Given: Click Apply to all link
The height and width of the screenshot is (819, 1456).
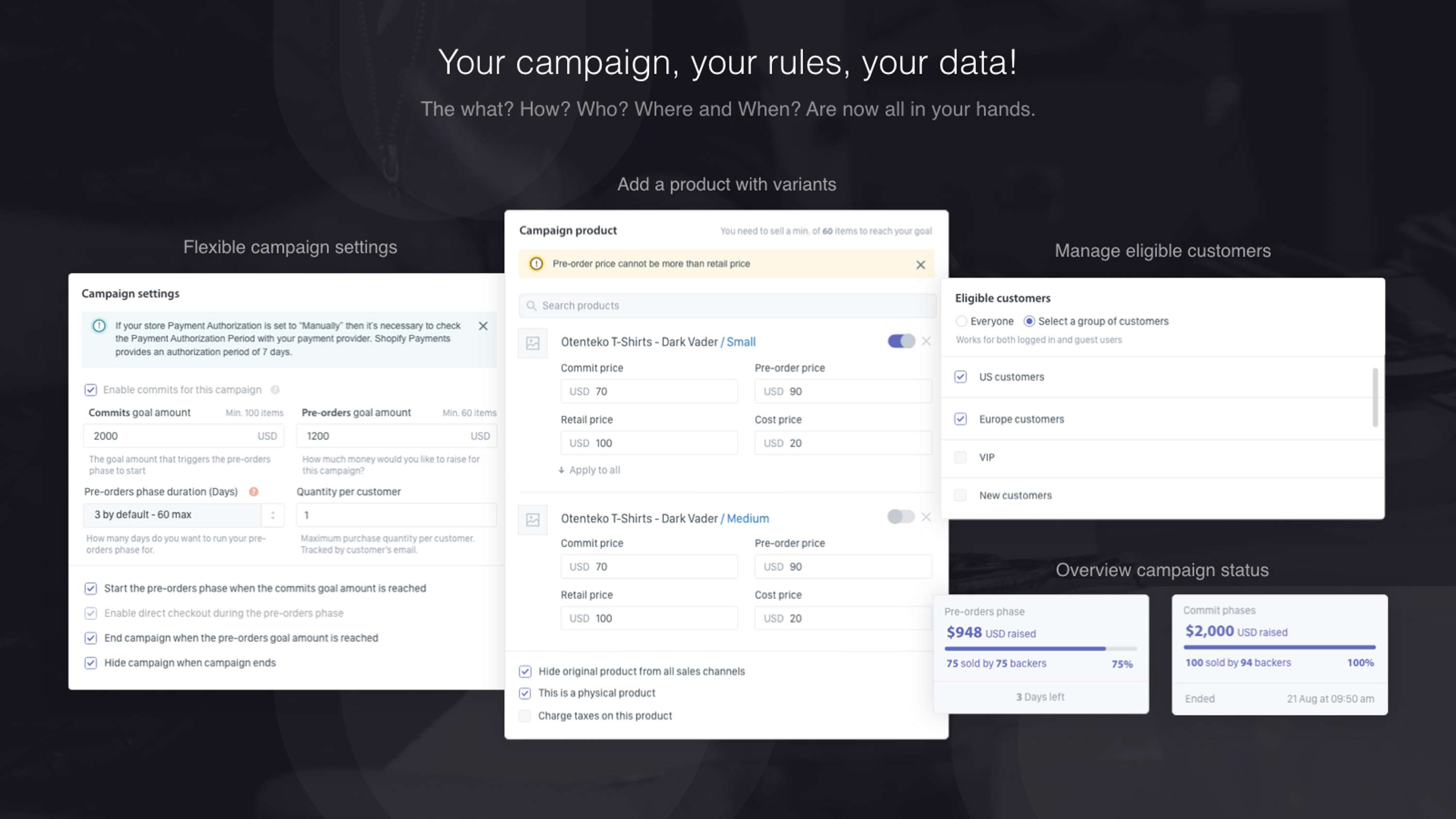Looking at the screenshot, I should (590, 470).
